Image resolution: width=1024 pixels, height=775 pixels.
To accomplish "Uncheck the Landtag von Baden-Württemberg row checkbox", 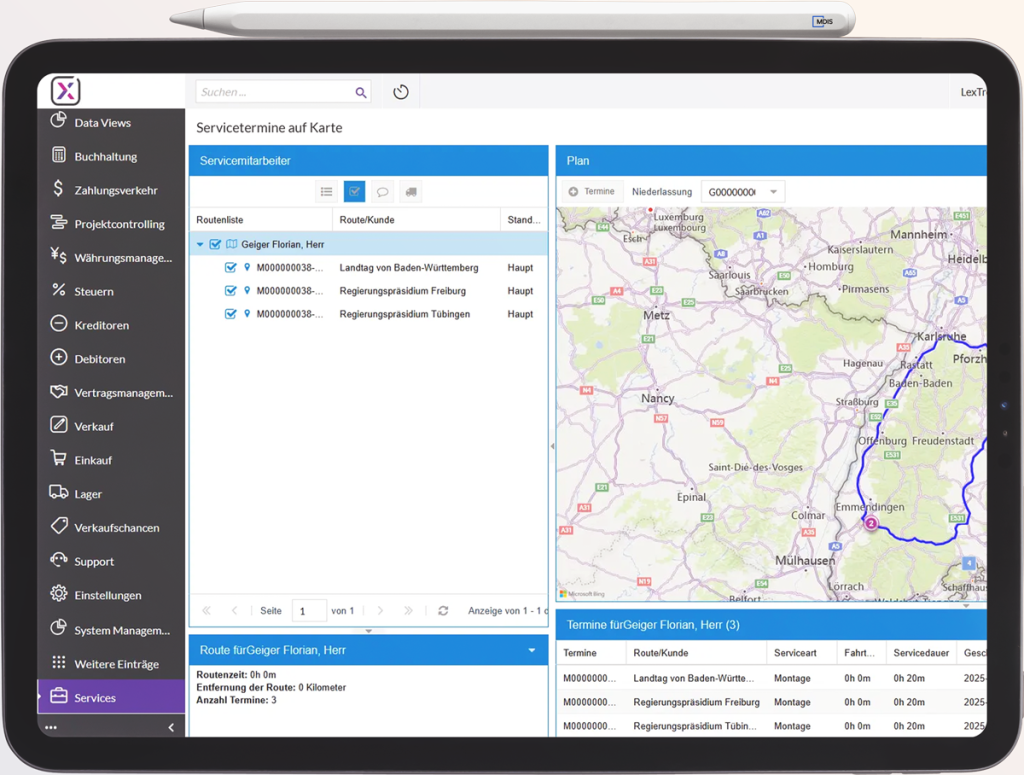I will (x=231, y=268).
